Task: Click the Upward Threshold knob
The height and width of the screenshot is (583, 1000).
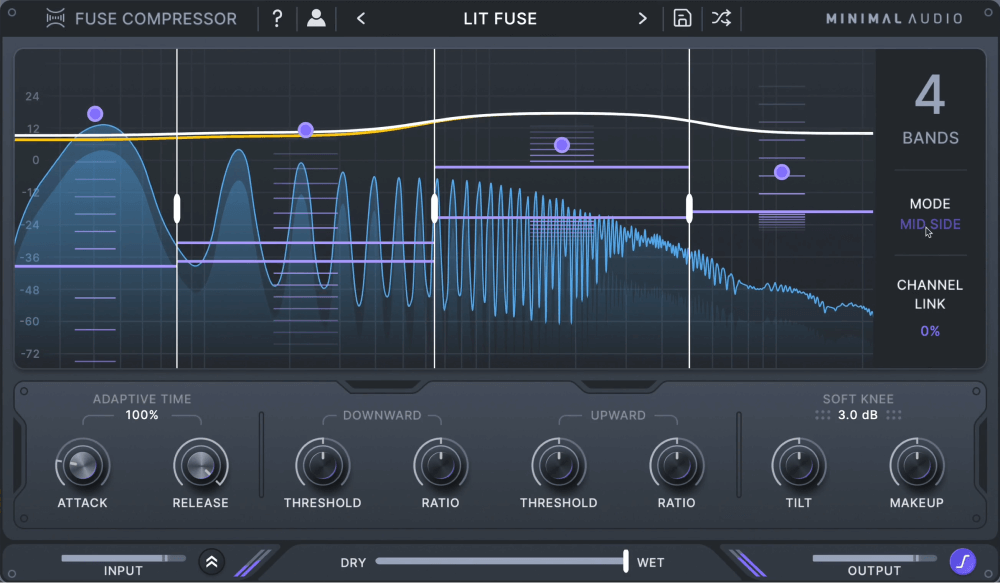Action: [x=559, y=466]
